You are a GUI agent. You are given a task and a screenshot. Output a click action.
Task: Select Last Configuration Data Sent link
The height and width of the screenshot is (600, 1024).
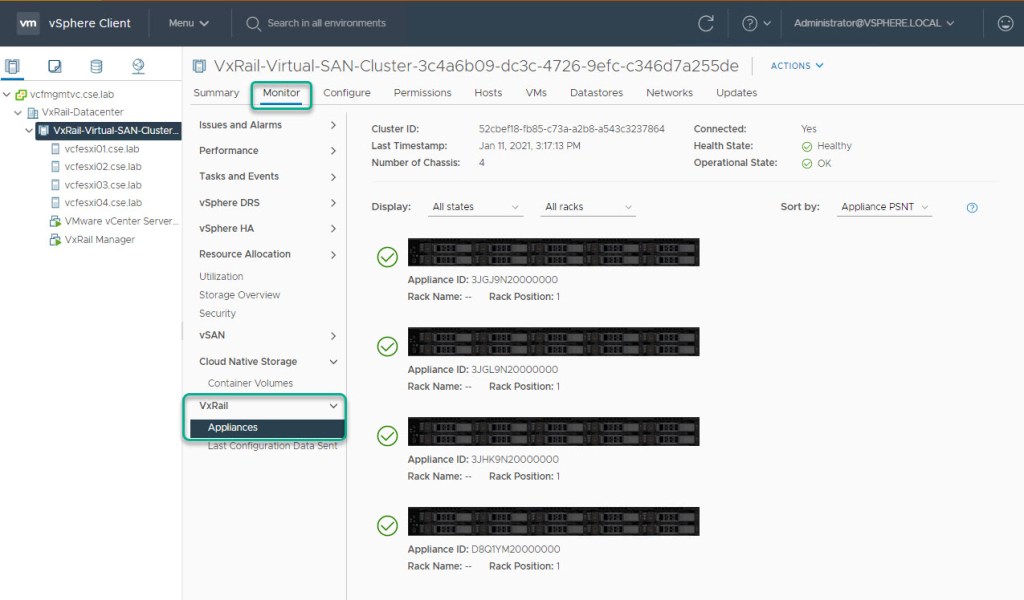point(272,446)
